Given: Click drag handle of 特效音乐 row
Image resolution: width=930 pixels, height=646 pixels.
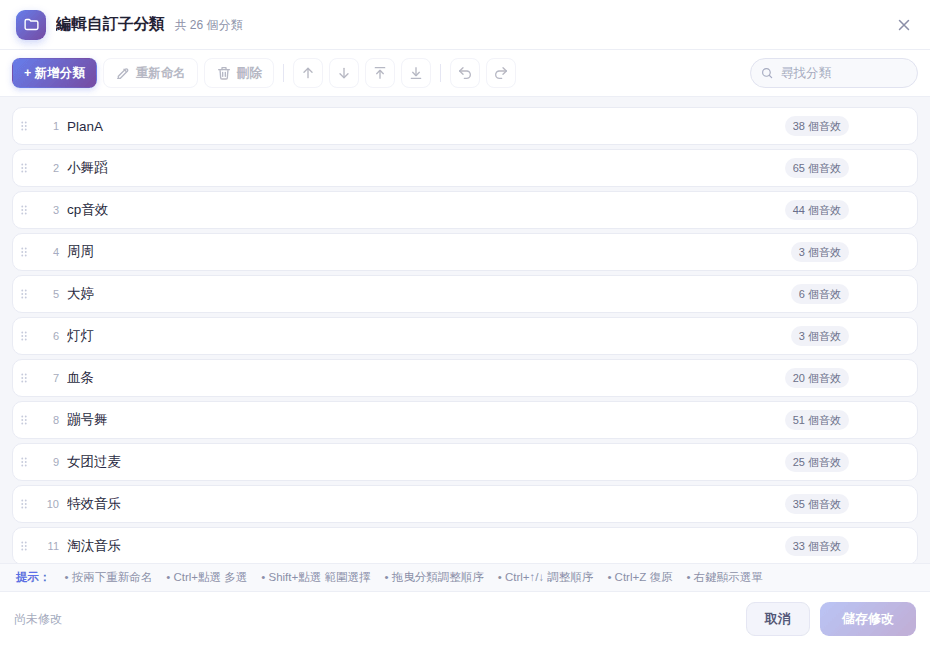Looking at the screenshot, I should tap(24, 504).
